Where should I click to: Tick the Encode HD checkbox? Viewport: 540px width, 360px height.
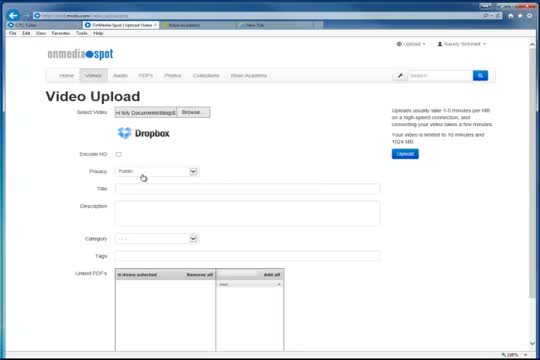tap(119, 154)
